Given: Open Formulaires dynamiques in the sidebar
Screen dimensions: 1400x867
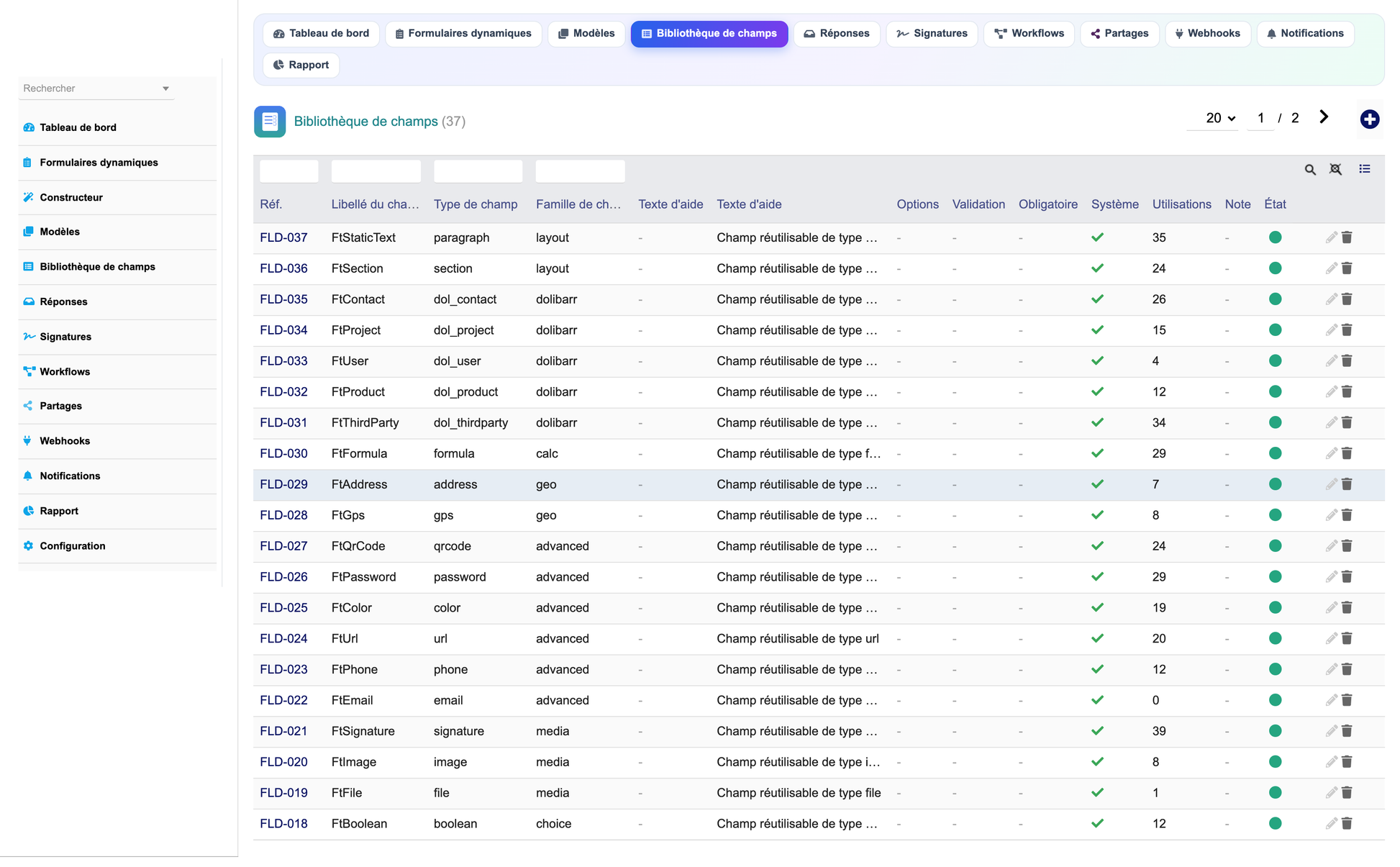Looking at the screenshot, I should click(99, 163).
